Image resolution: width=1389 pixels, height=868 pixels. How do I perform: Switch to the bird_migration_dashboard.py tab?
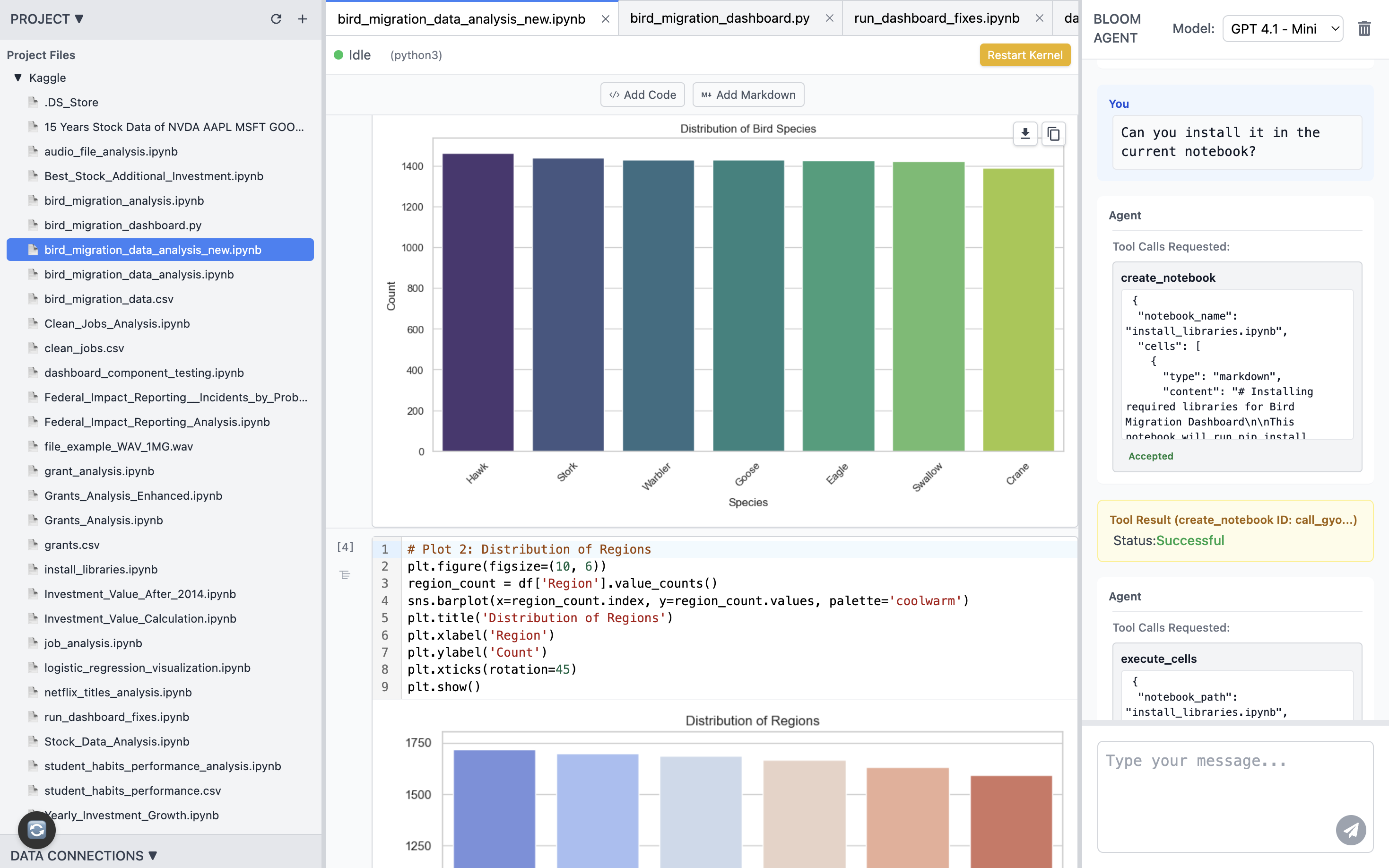click(719, 18)
